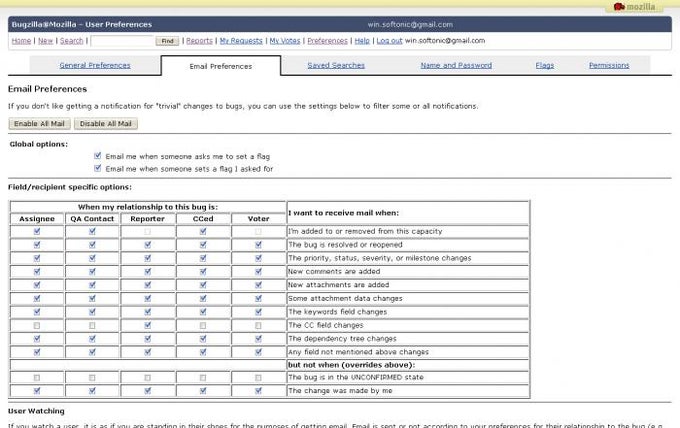Switch to the General Preferences tab
This screenshot has width=680, height=428.
click(x=95, y=65)
